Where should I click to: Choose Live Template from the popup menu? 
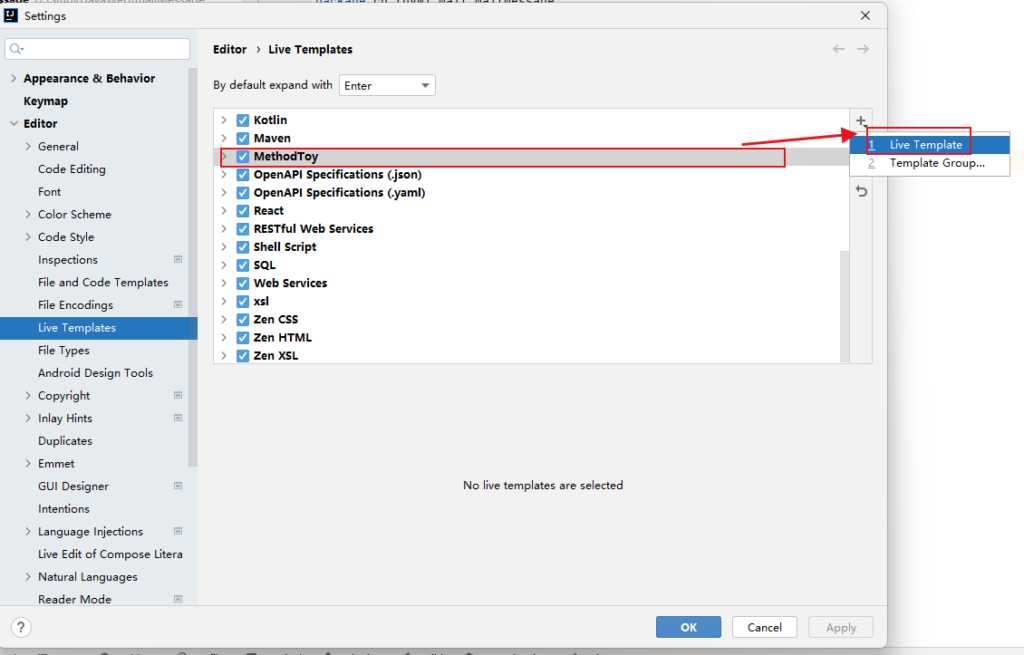(926, 145)
